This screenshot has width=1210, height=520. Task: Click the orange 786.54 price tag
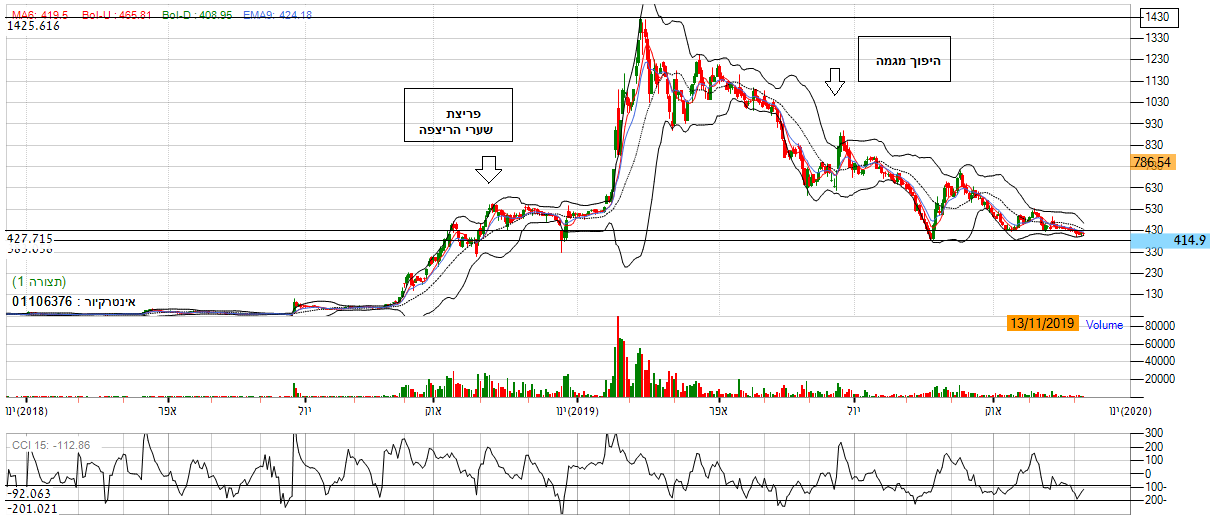(x=1151, y=161)
